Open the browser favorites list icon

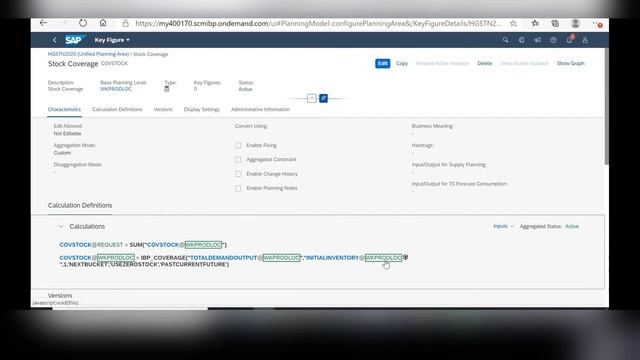click(535, 24)
